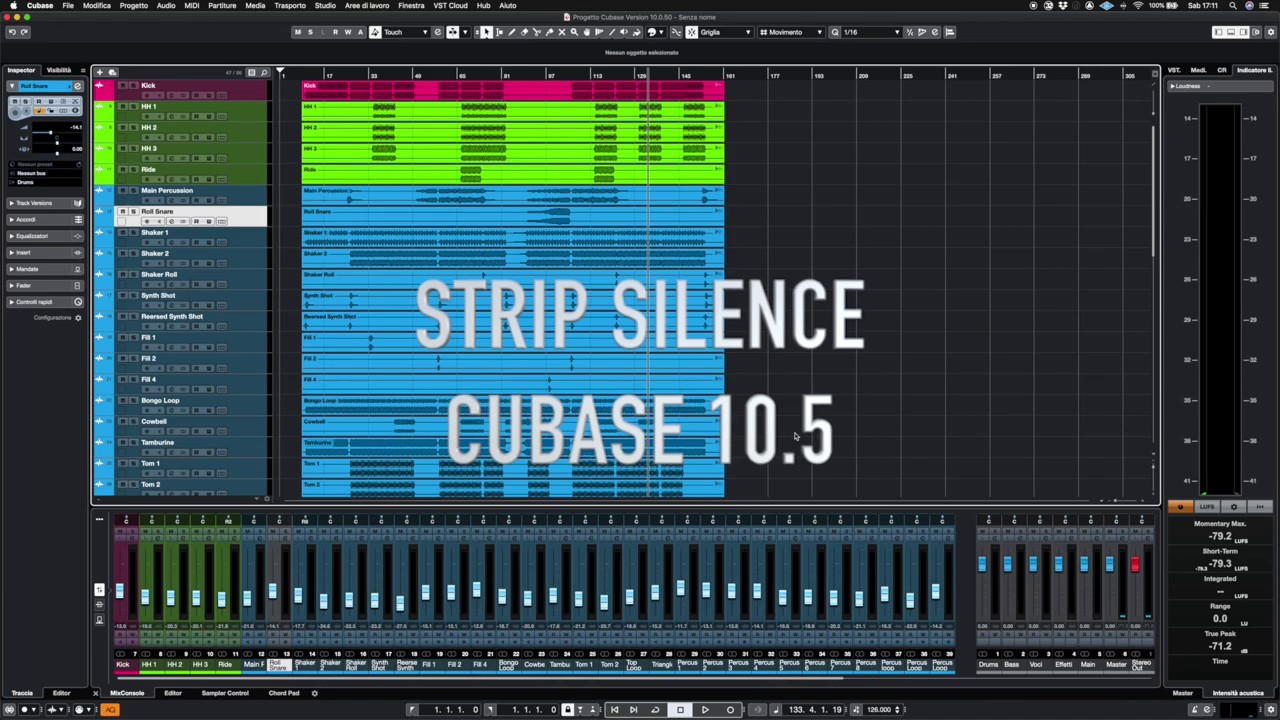1280x720 pixels.
Task: Click Controlli rapidi inspector section
Action: pyautogui.click(x=45, y=302)
